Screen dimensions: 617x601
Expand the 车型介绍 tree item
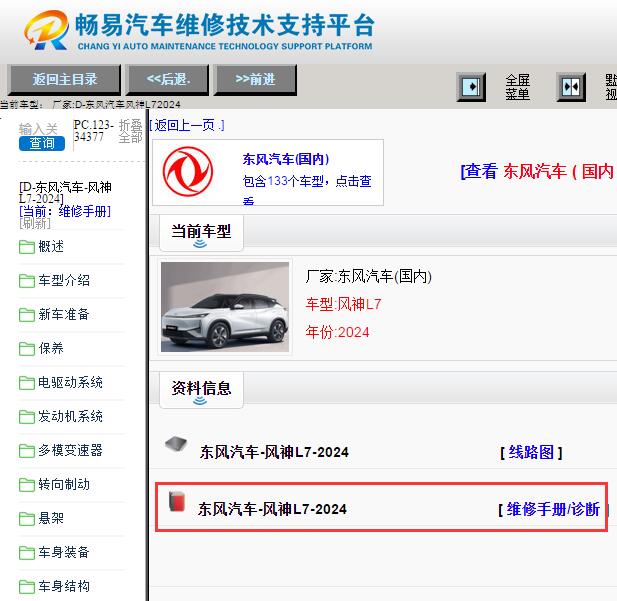[64, 281]
